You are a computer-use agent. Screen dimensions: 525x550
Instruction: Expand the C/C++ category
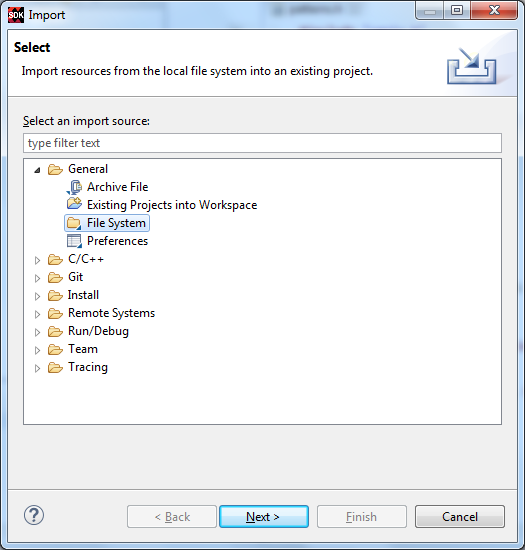37,260
